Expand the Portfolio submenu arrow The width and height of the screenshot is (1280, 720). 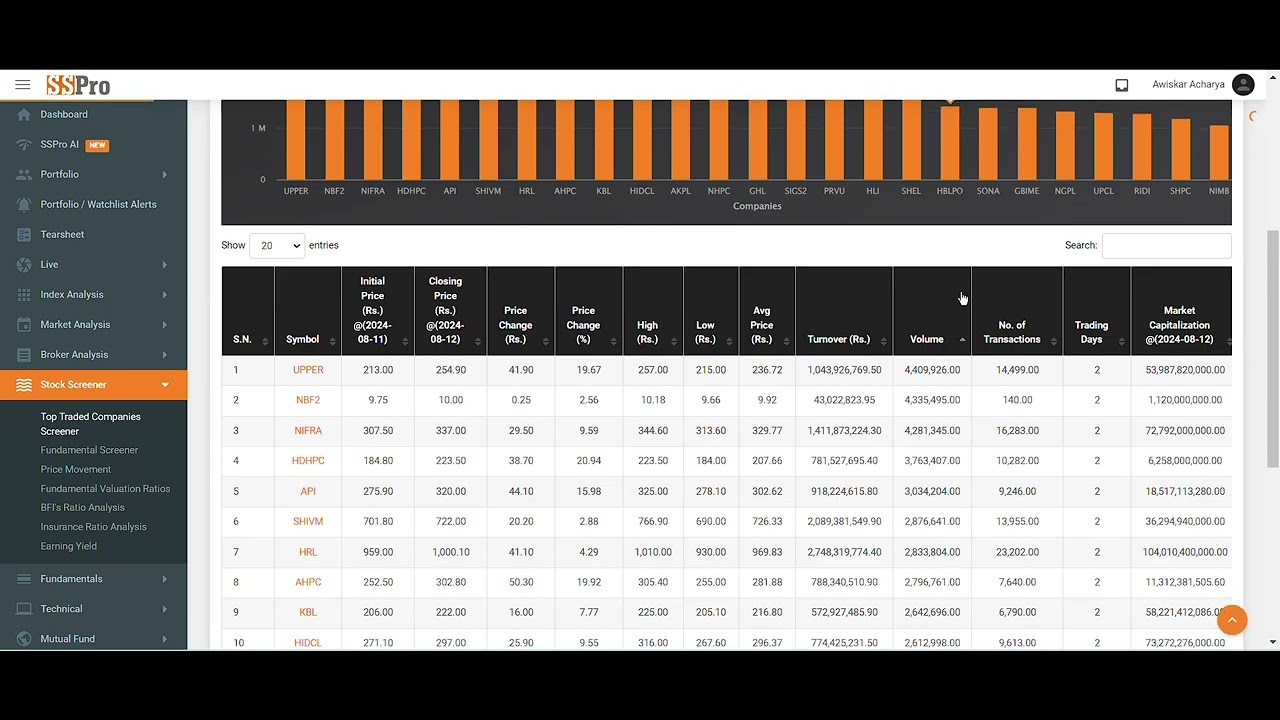coord(165,174)
